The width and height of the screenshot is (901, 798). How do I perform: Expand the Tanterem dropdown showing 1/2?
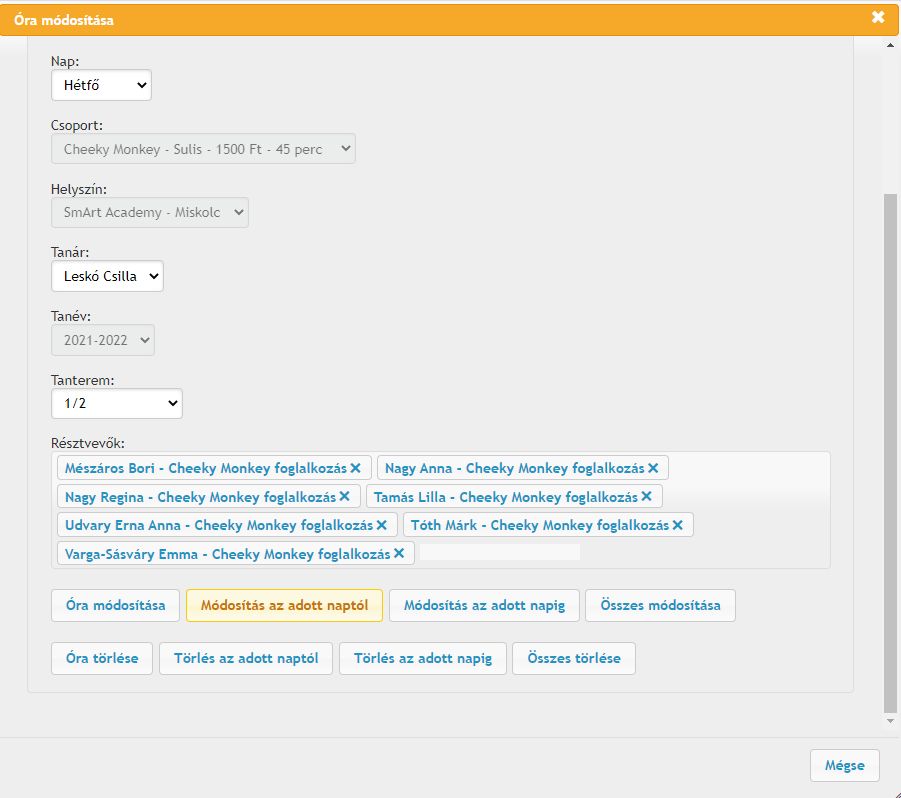pyautogui.click(x=117, y=404)
